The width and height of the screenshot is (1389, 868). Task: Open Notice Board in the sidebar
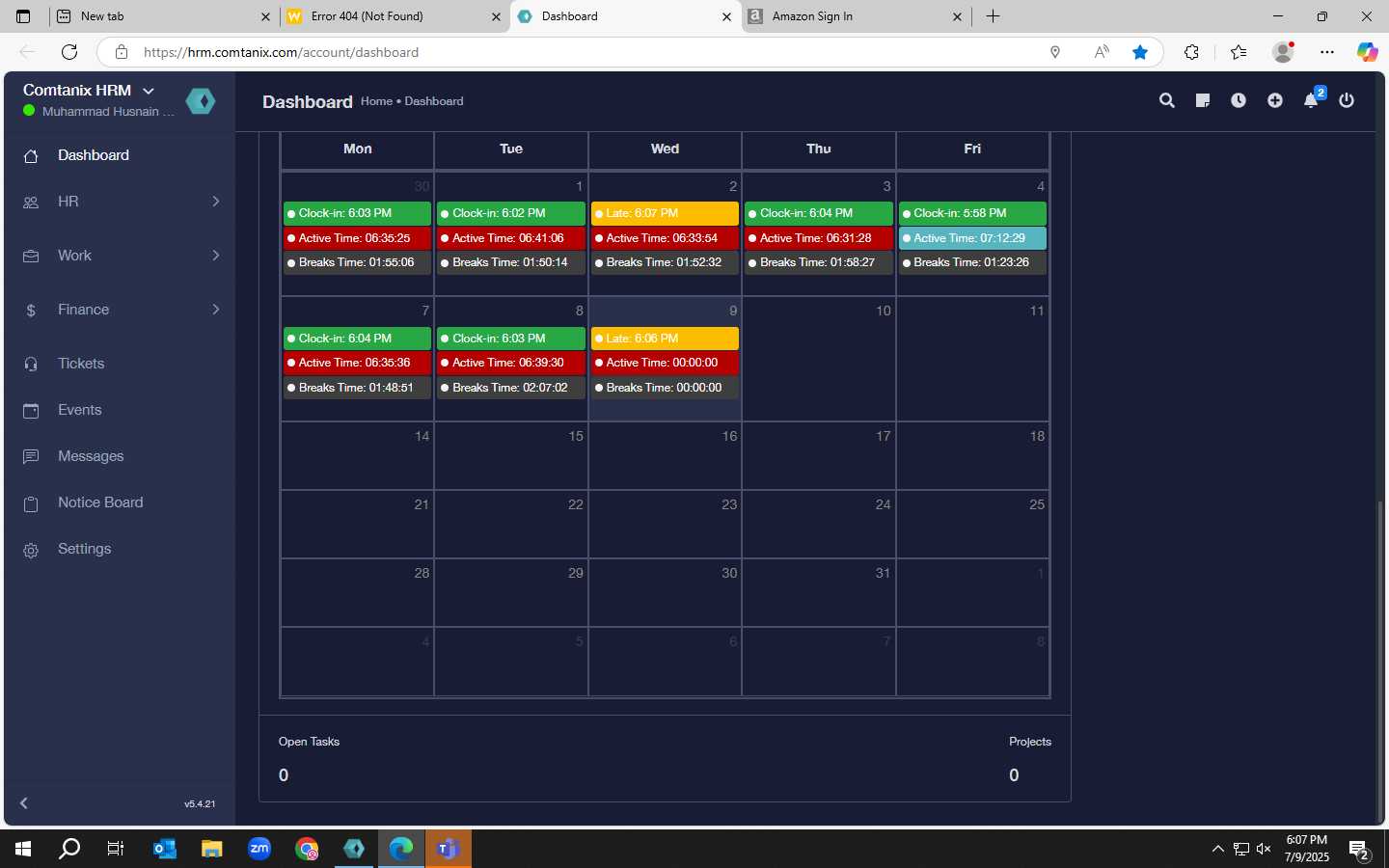click(x=100, y=502)
